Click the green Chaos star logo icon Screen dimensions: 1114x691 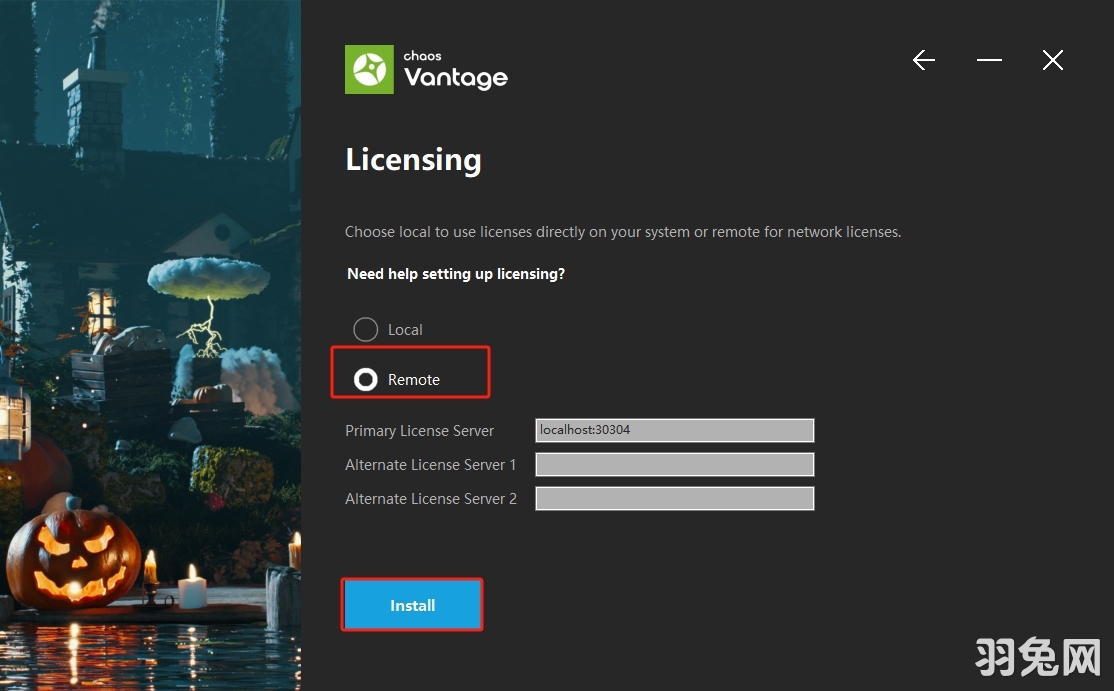368,69
